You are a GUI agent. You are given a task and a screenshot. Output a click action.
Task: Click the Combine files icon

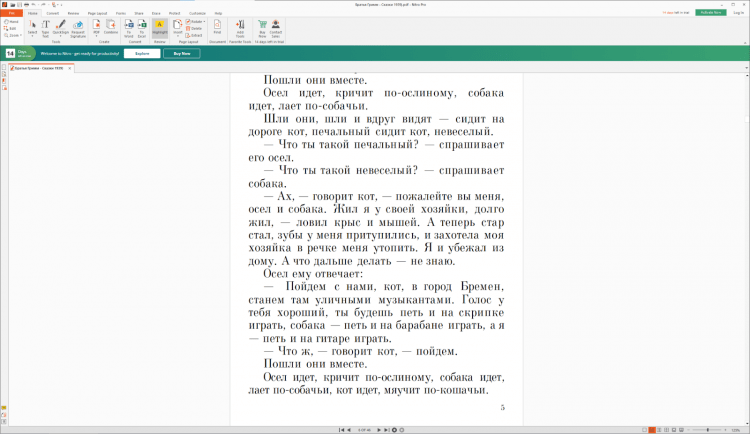111,27
